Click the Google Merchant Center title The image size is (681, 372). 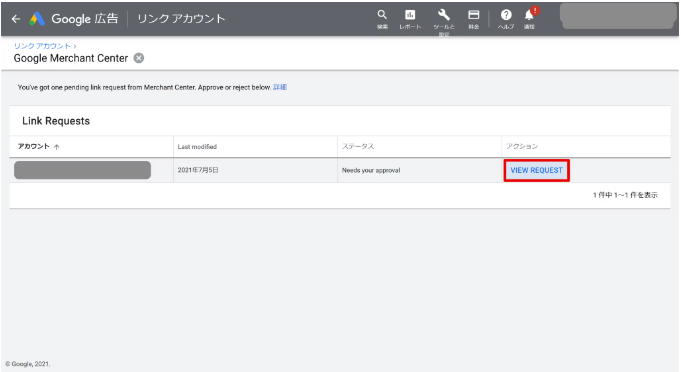point(71,58)
